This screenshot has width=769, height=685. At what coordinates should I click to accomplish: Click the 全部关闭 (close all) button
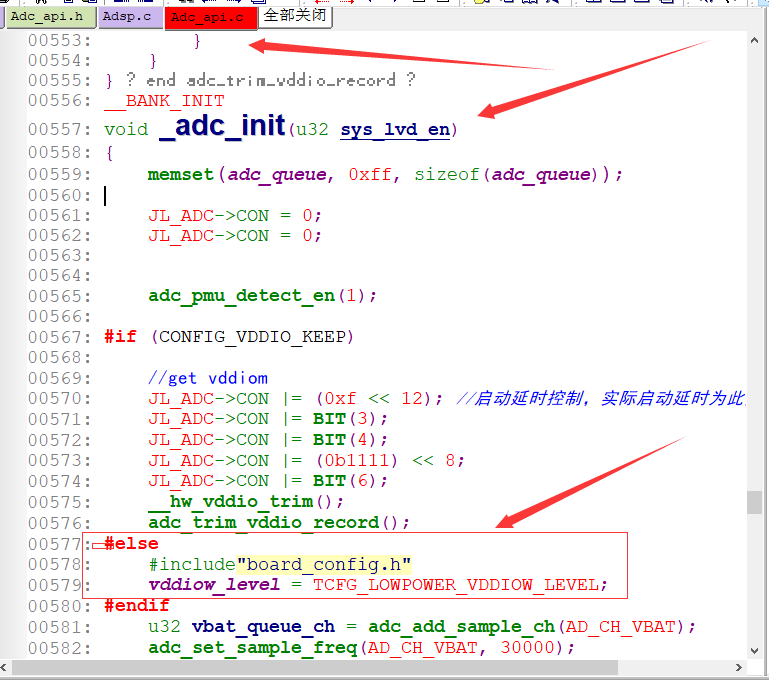pyautogui.click(x=295, y=16)
